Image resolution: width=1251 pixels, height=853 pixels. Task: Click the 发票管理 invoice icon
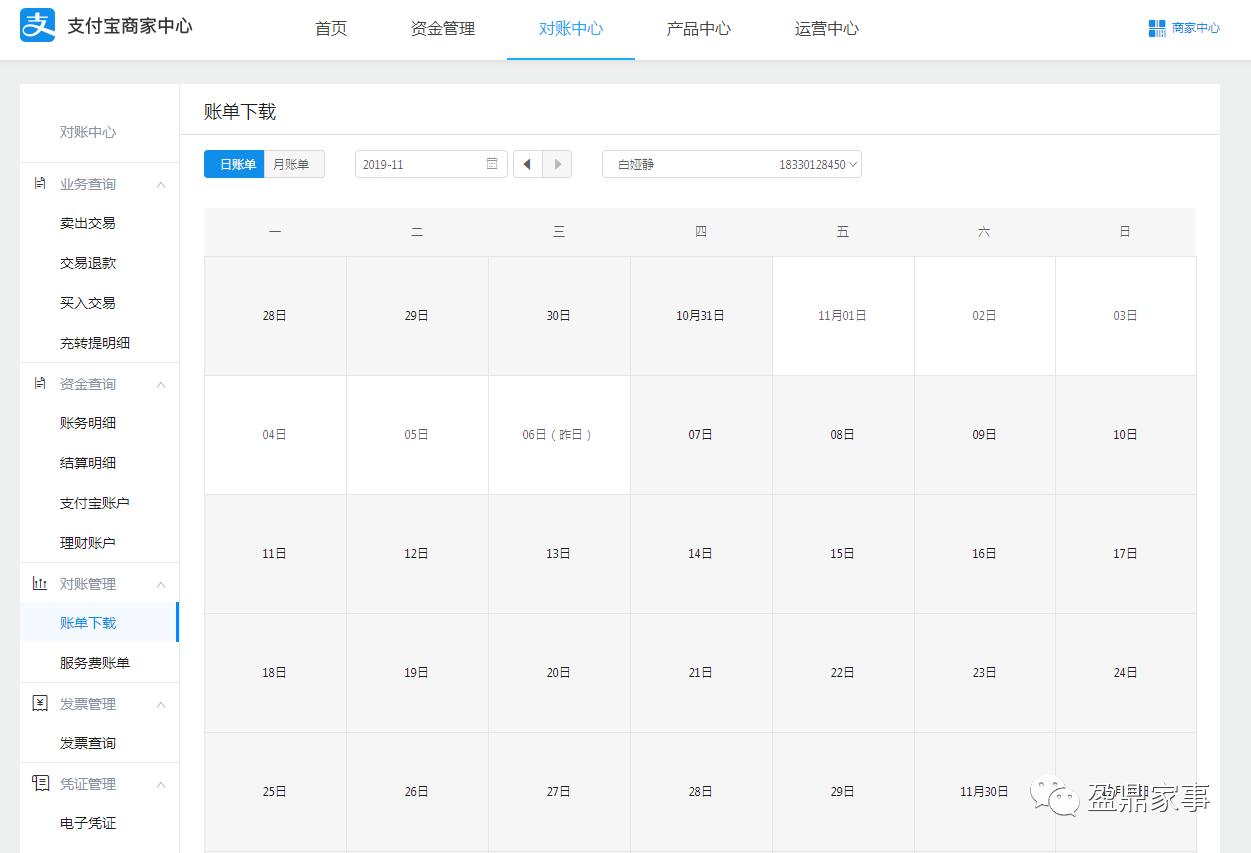[x=40, y=704]
